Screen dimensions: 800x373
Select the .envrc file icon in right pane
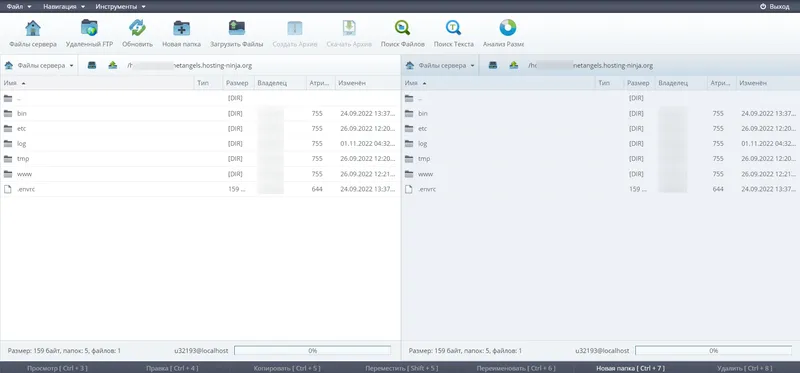click(409, 189)
